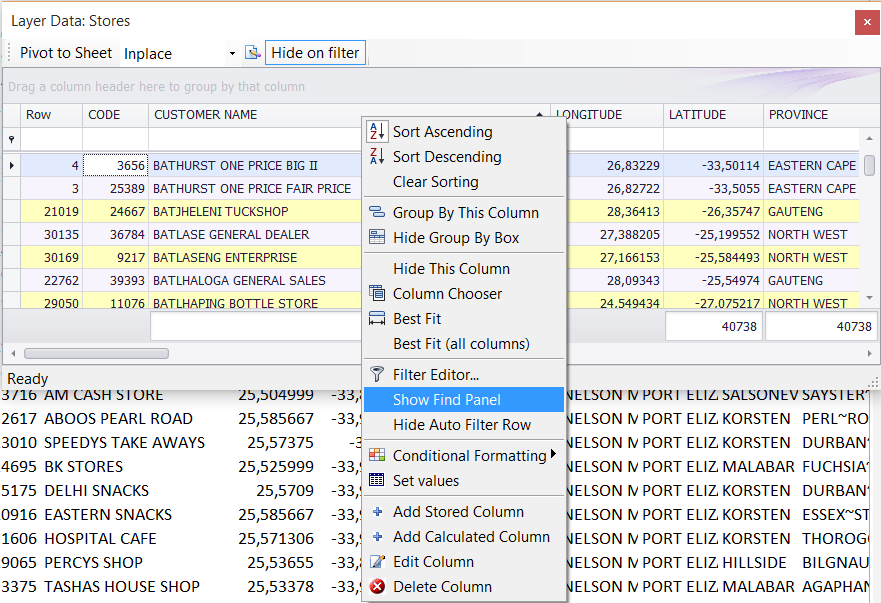Select the Sort Descending icon
This screenshot has width=881, height=603.
(x=377, y=157)
